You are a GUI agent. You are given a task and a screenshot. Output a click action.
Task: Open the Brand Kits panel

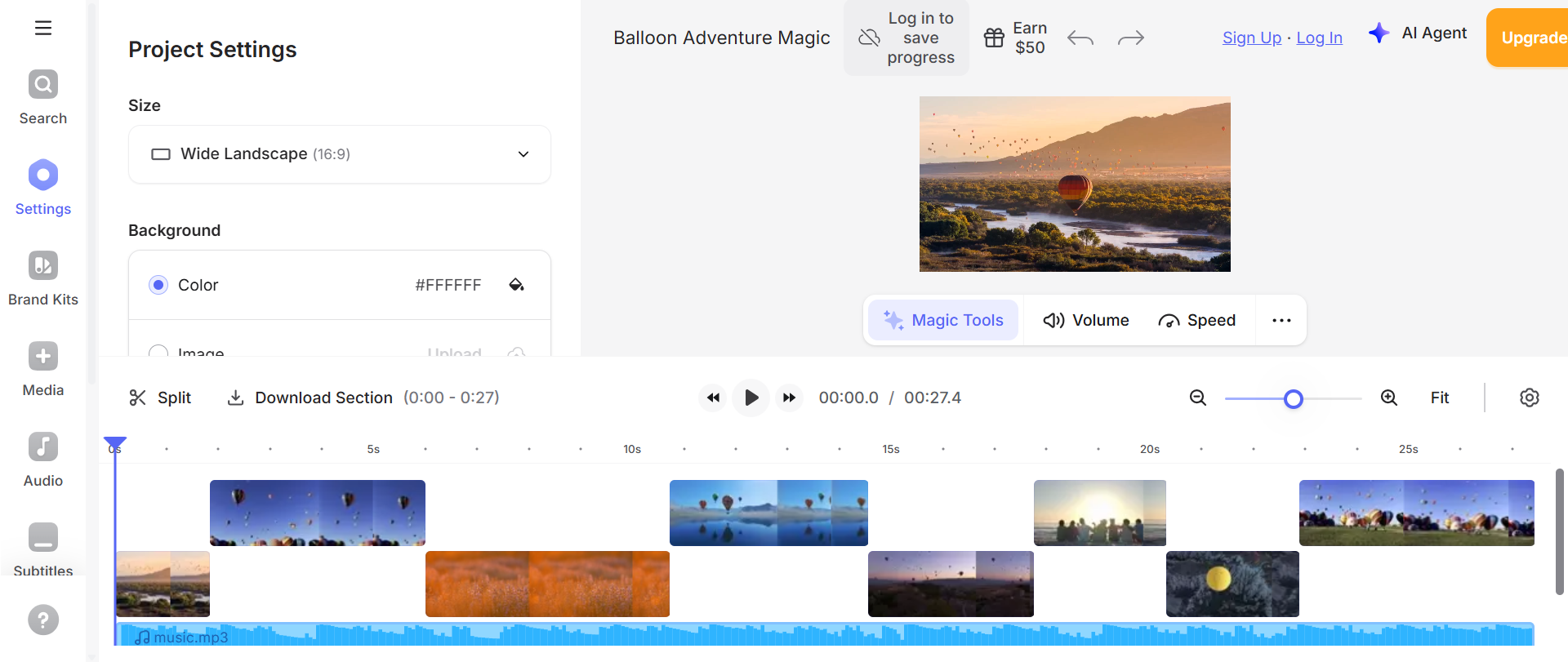43,279
